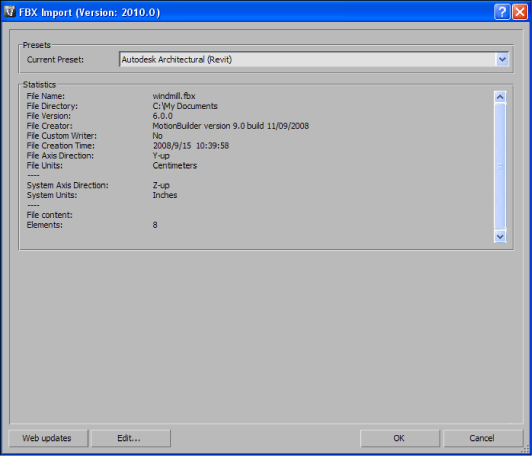Viewport: 532px width, 456px height.
Task: Click the File Units Centimeters value
Action: [175, 166]
